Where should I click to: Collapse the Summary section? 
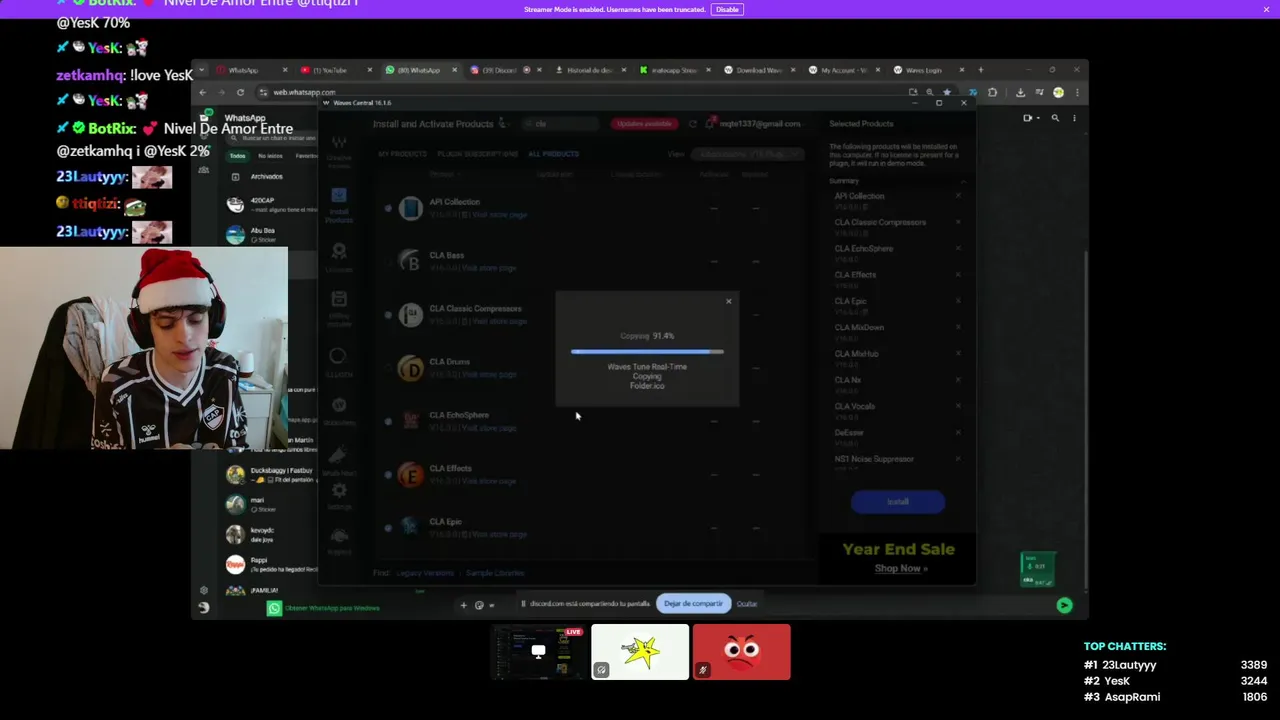click(963, 181)
